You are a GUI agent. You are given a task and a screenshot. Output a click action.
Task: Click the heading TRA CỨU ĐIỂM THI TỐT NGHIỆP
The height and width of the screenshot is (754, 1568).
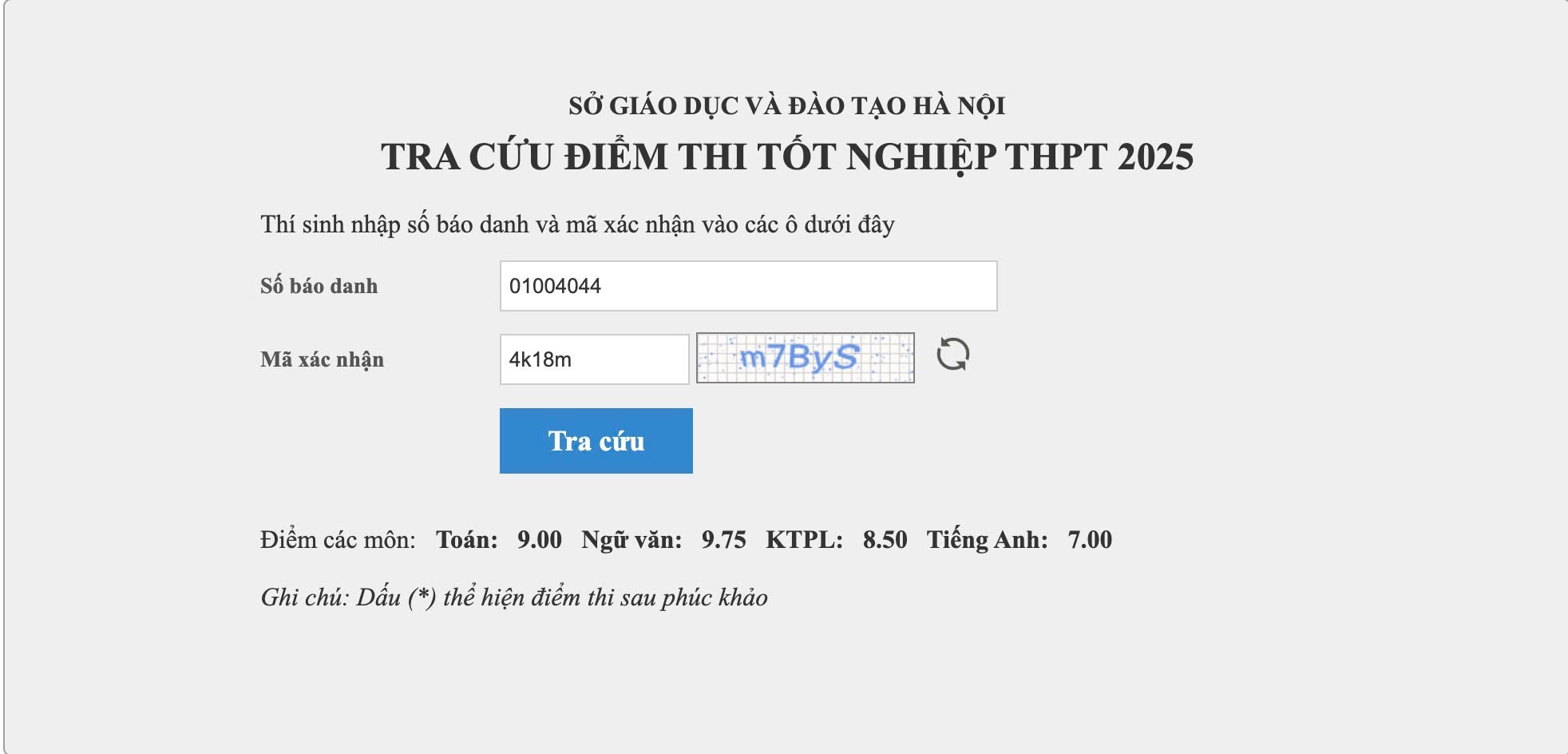pyautogui.click(x=787, y=157)
